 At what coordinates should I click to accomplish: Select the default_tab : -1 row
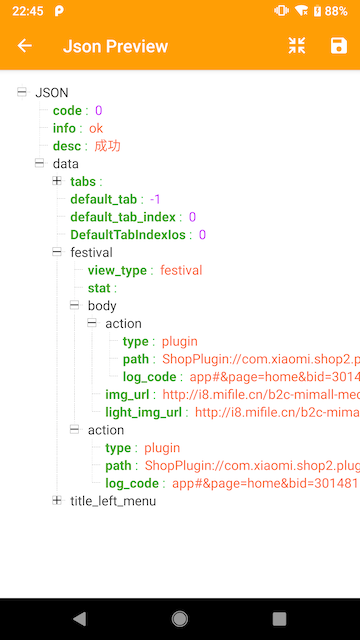[x=116, y=200]
